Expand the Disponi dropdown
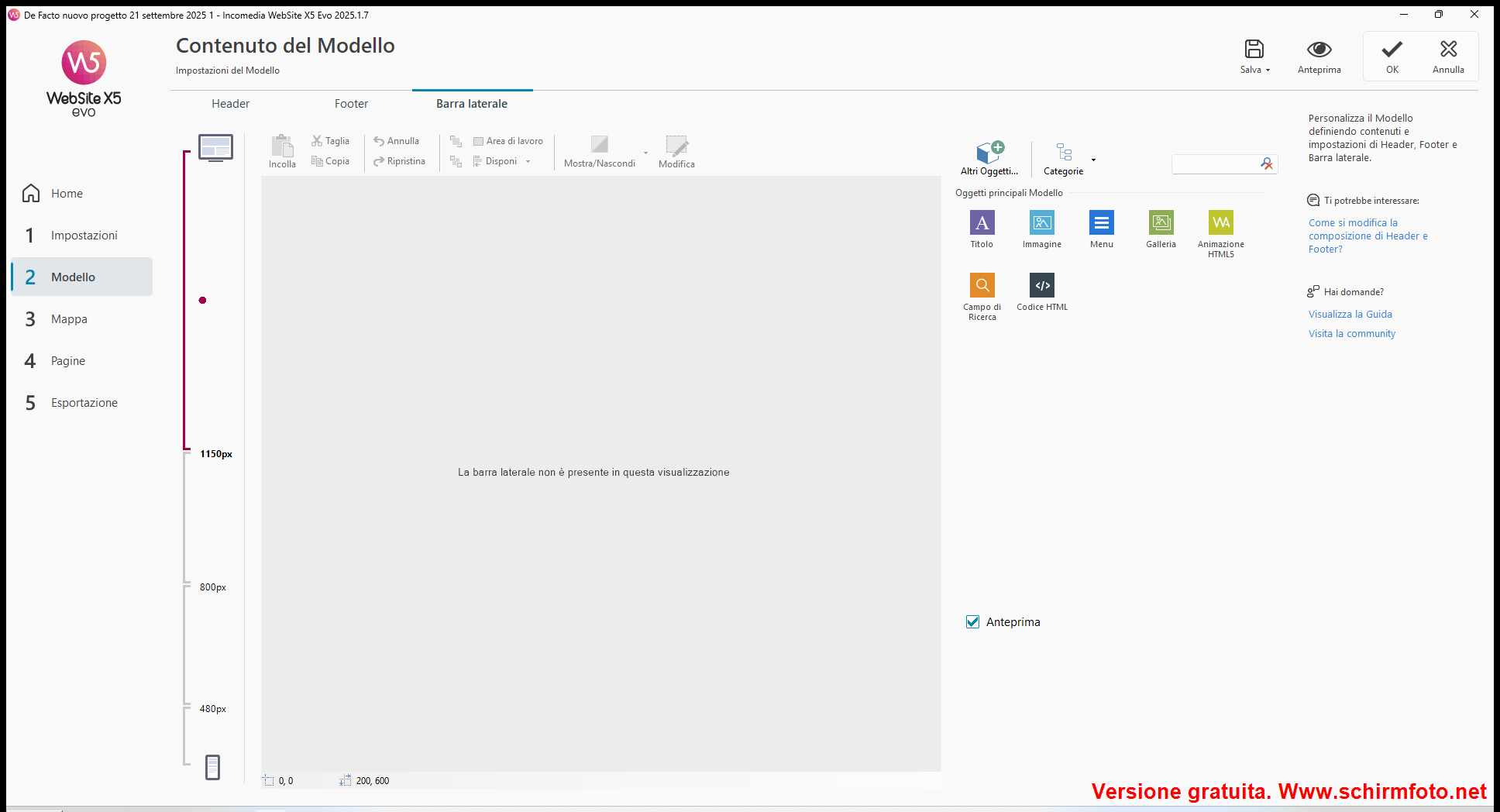Screen dimensions: 1500x812 [528, 162]
